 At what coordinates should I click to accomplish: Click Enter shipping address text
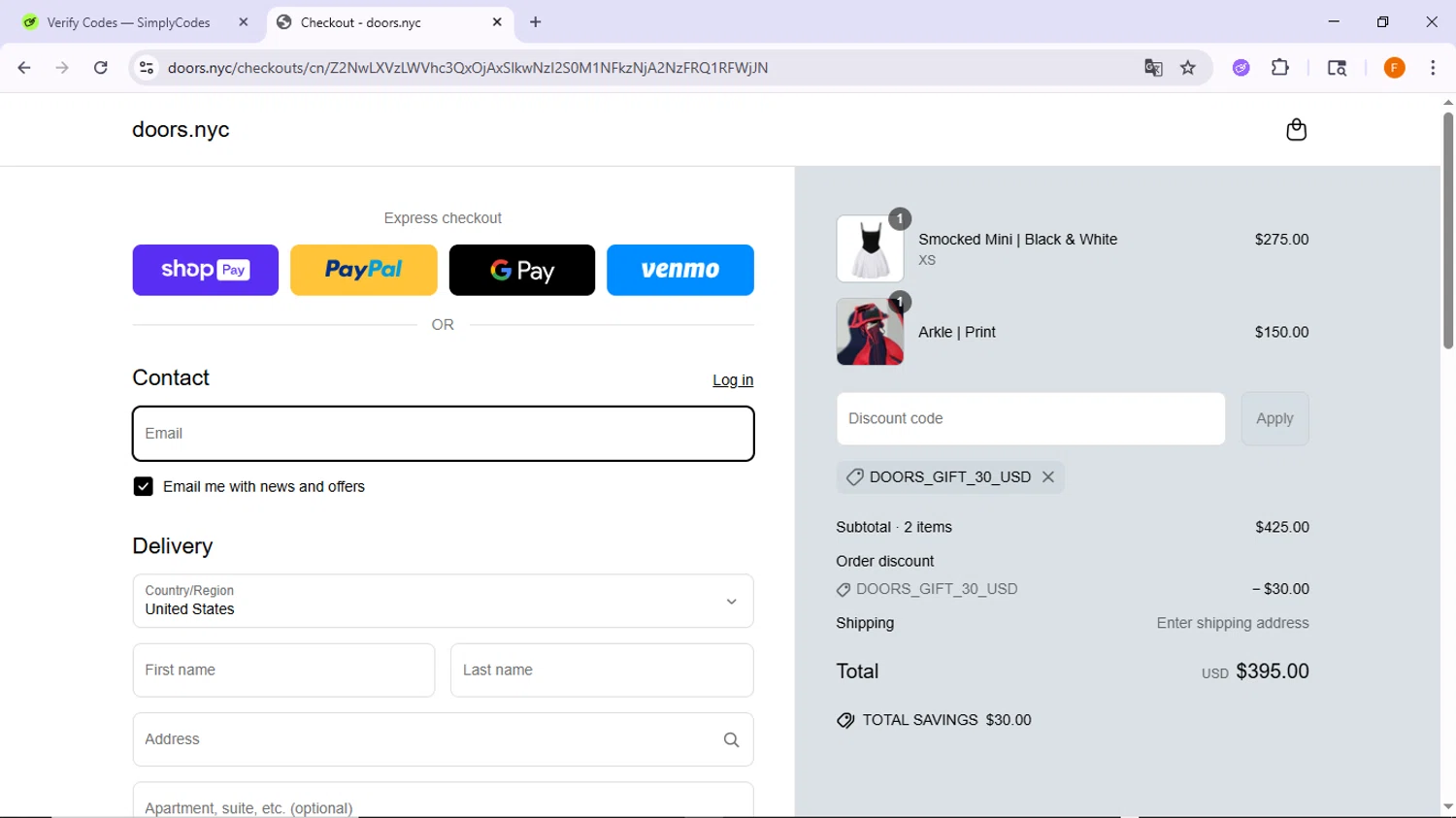coord(1233,623)
